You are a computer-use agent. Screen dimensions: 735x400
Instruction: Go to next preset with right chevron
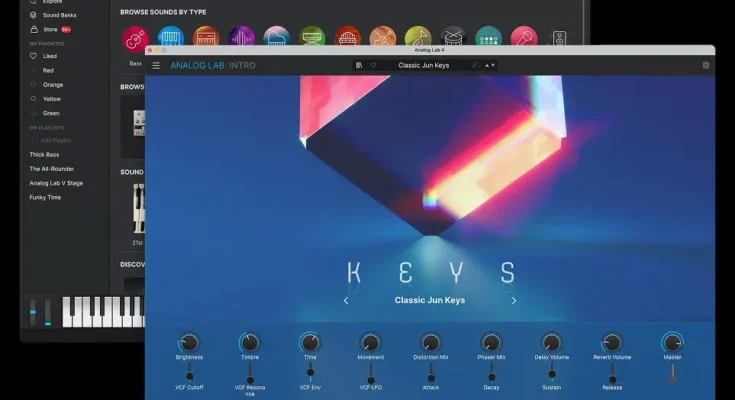(514, 301)
